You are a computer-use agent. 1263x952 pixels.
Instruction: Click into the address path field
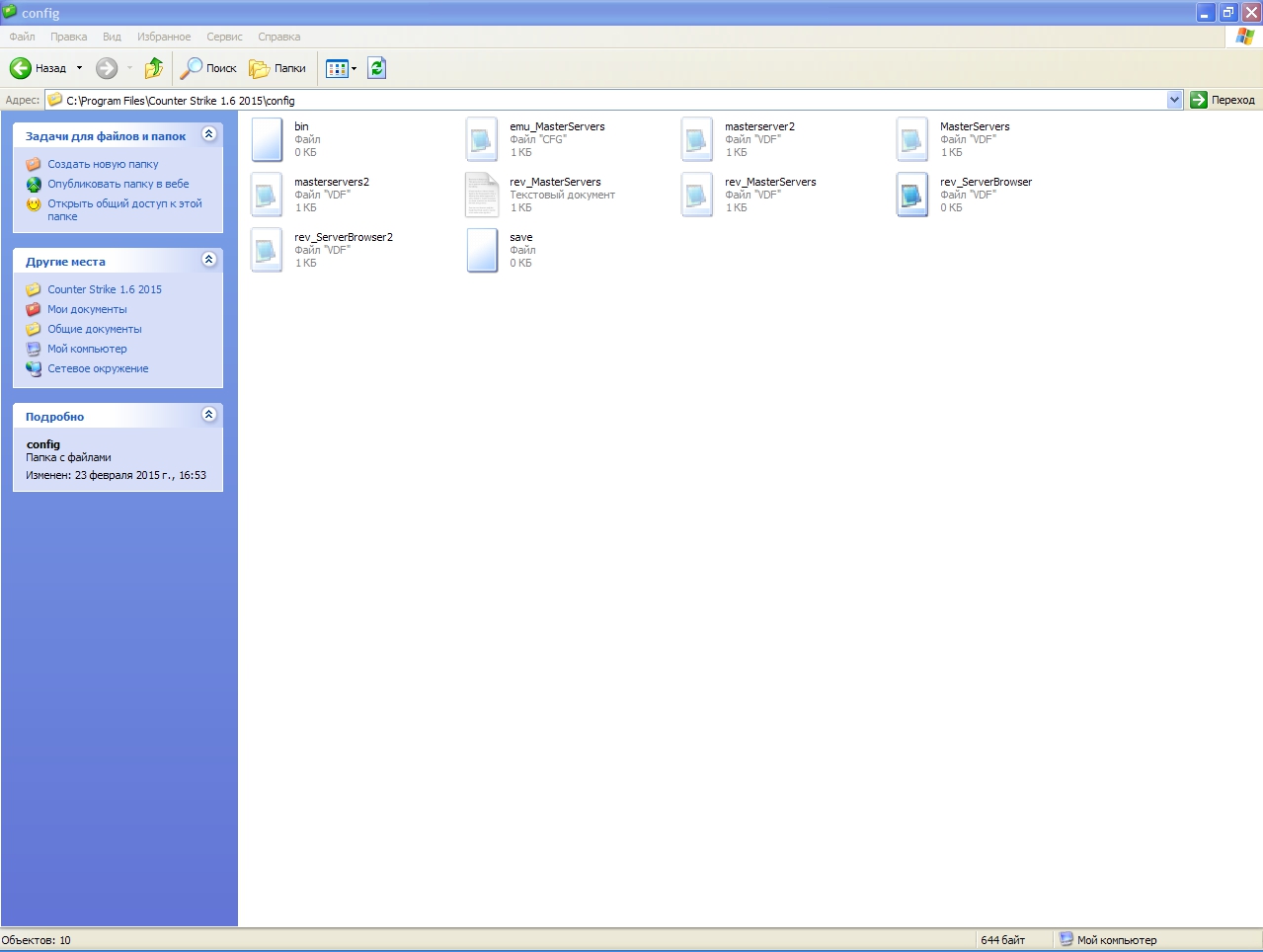pyautogui.click(x=604, y=100)
